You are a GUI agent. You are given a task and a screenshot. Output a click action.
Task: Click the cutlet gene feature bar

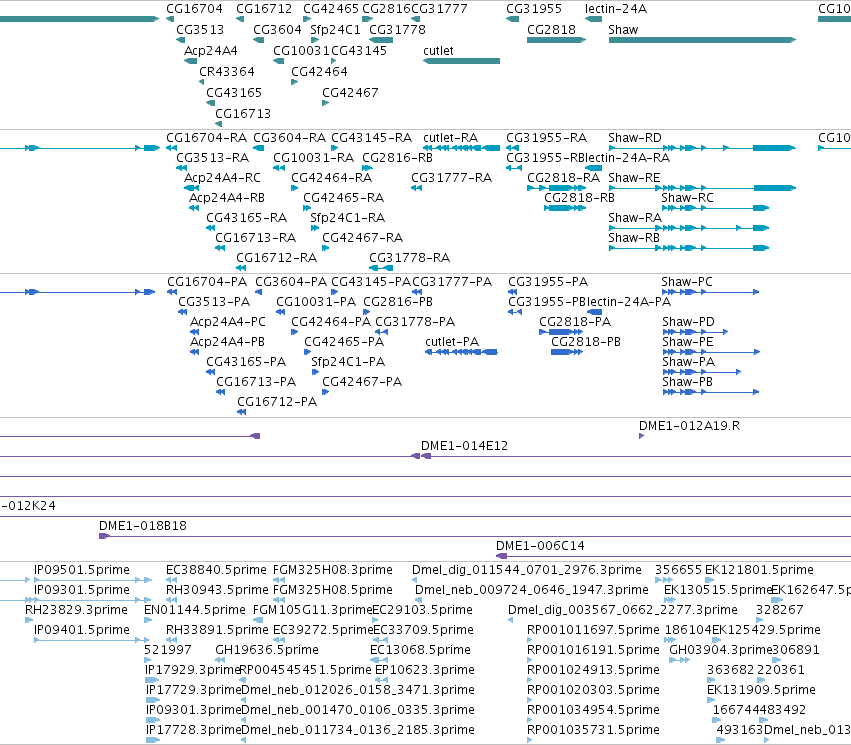461,61
